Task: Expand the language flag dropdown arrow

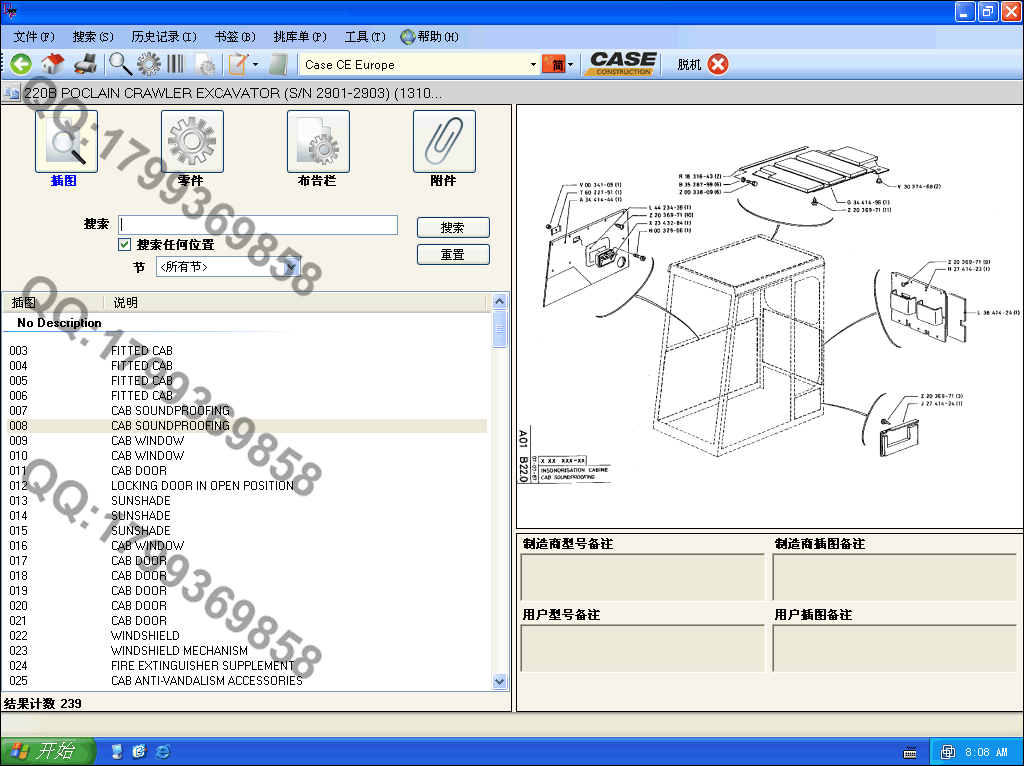Action: pyautogui.click(x=570, y=65)
